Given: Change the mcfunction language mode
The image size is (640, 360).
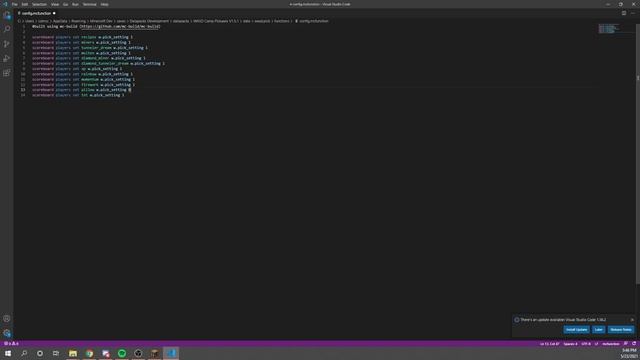Looking at the screenshot, I should click(611, 344).
